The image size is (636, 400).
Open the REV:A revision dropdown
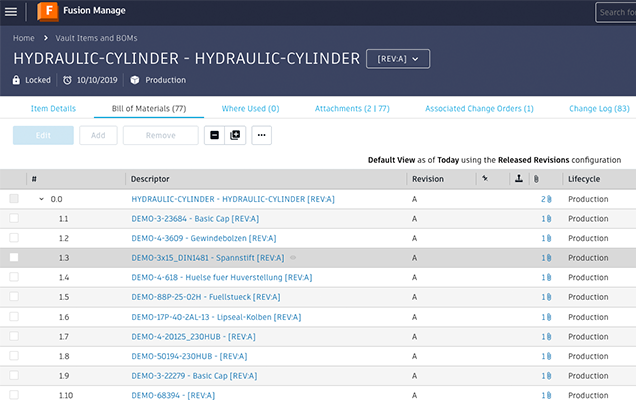(398, 59)
